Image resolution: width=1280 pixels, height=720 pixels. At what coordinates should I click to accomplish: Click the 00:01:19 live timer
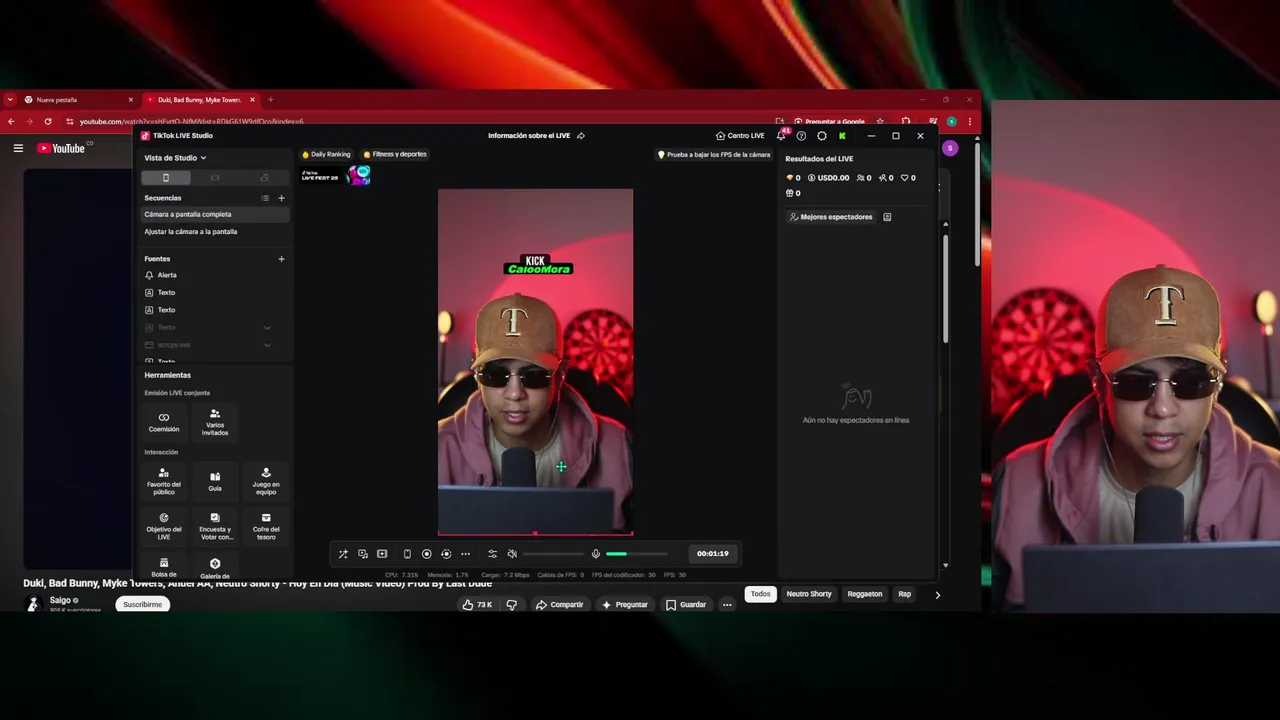713,554
